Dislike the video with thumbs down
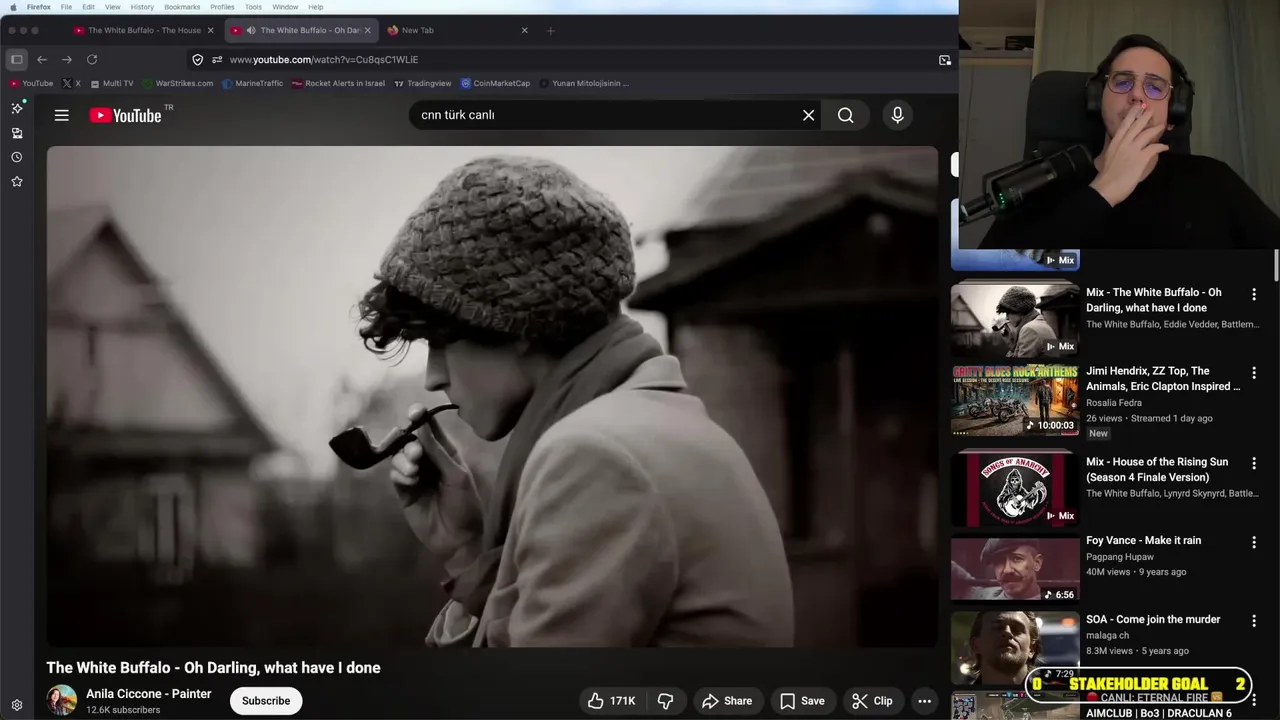Image resolution: width=1280 pixels, height=720 pixels. [664, 701]
